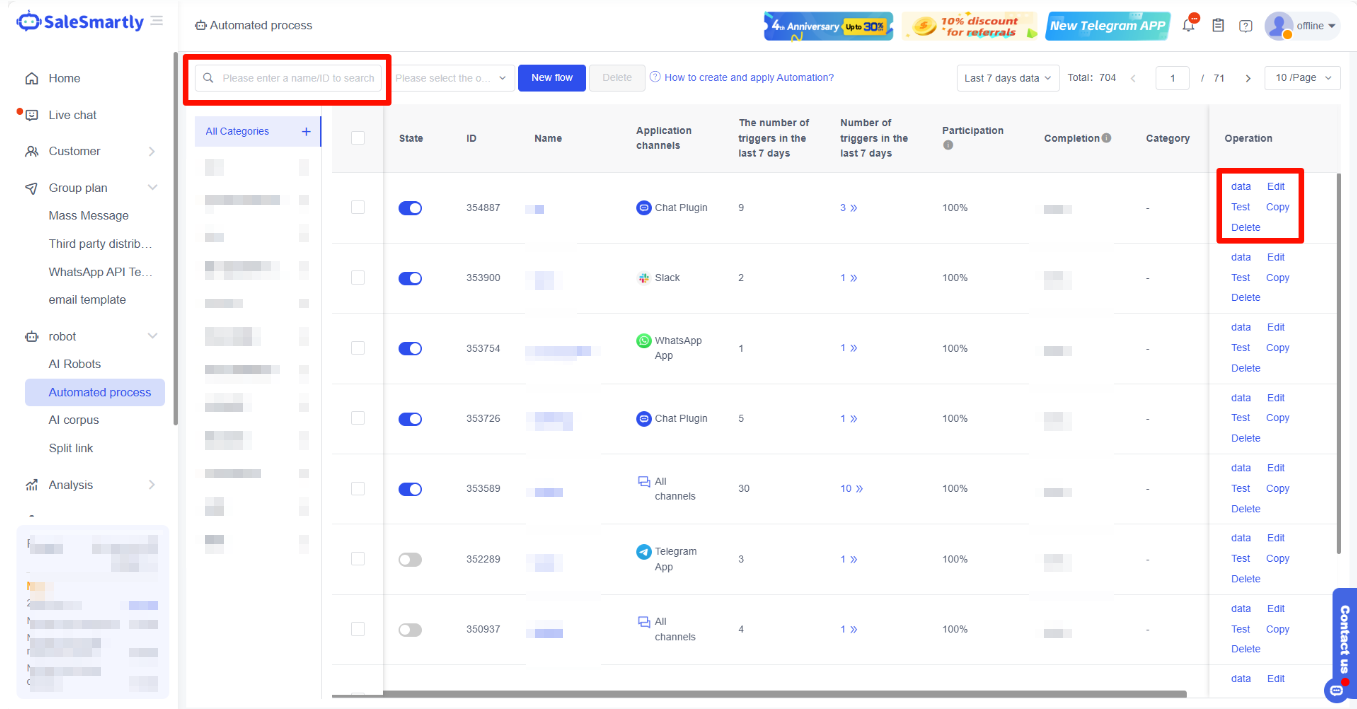The width and height of the screenshot is (1357, 709).
Task: Select AI Robots in sidebar
Action: point(75,364)
